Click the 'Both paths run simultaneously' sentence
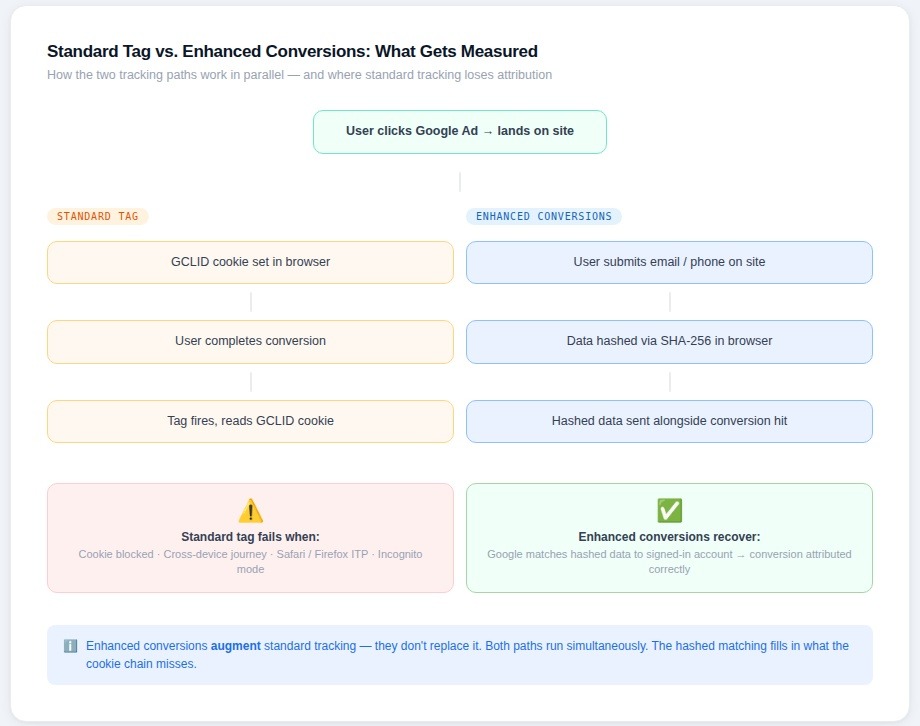The image size is (920, 726). tap(566, 646)
